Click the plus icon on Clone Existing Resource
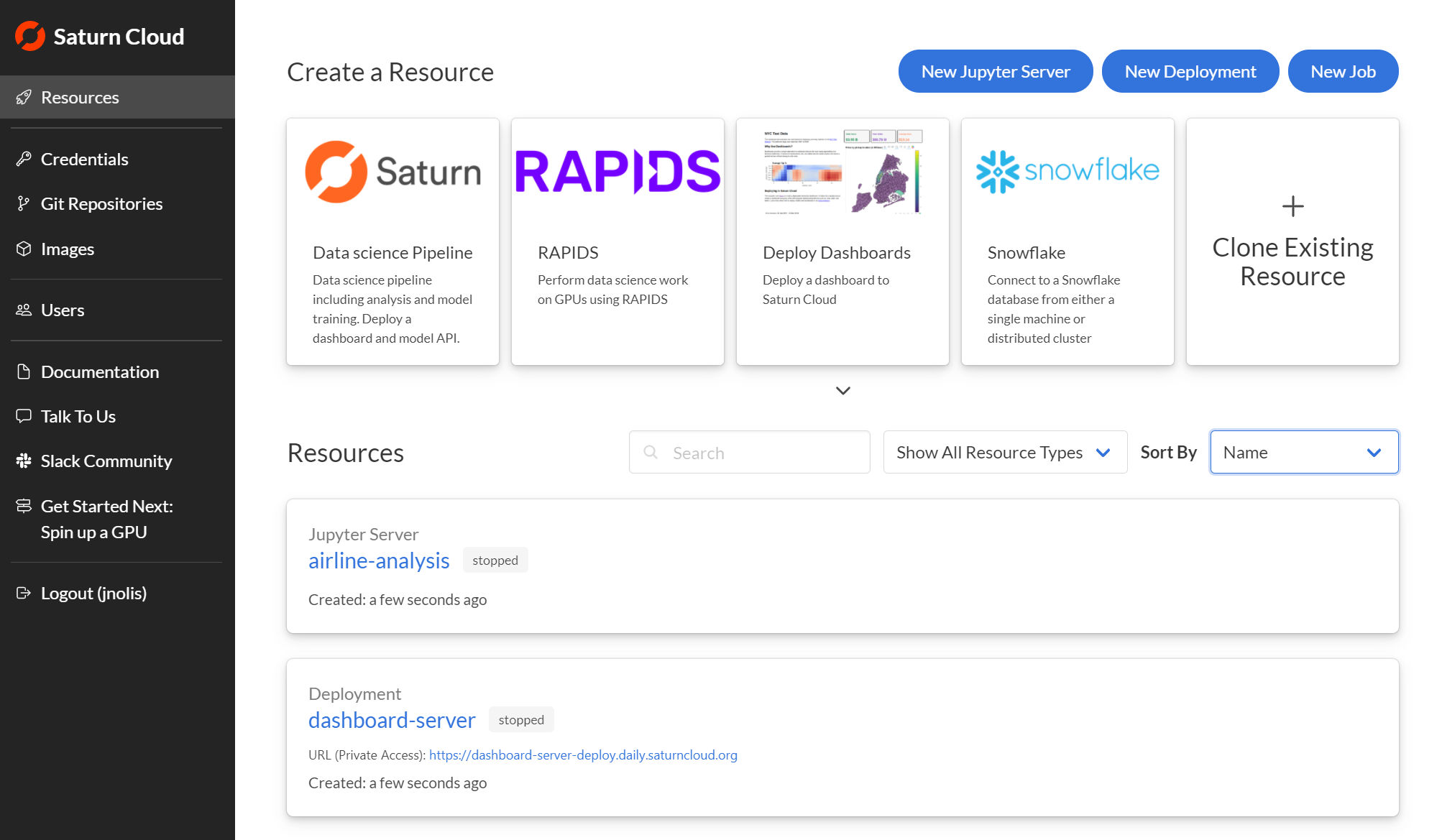 click(1292, 207)
